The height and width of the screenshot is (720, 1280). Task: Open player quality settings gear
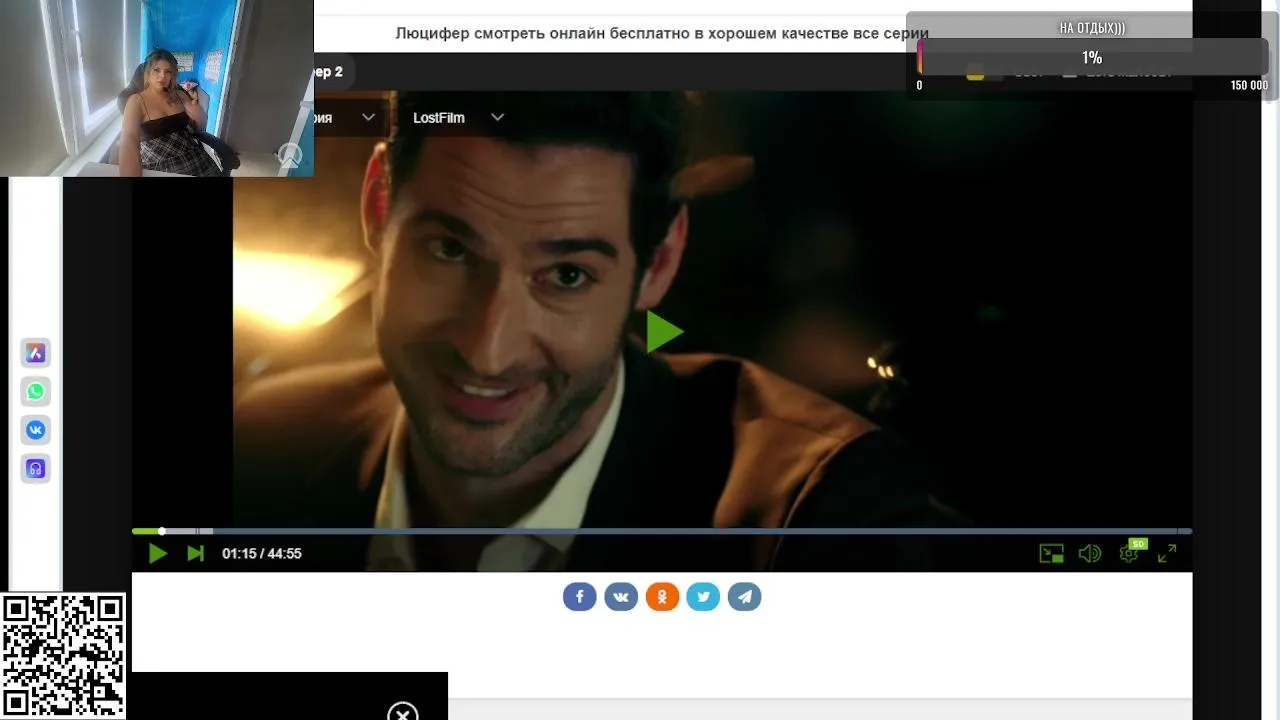1129,552
